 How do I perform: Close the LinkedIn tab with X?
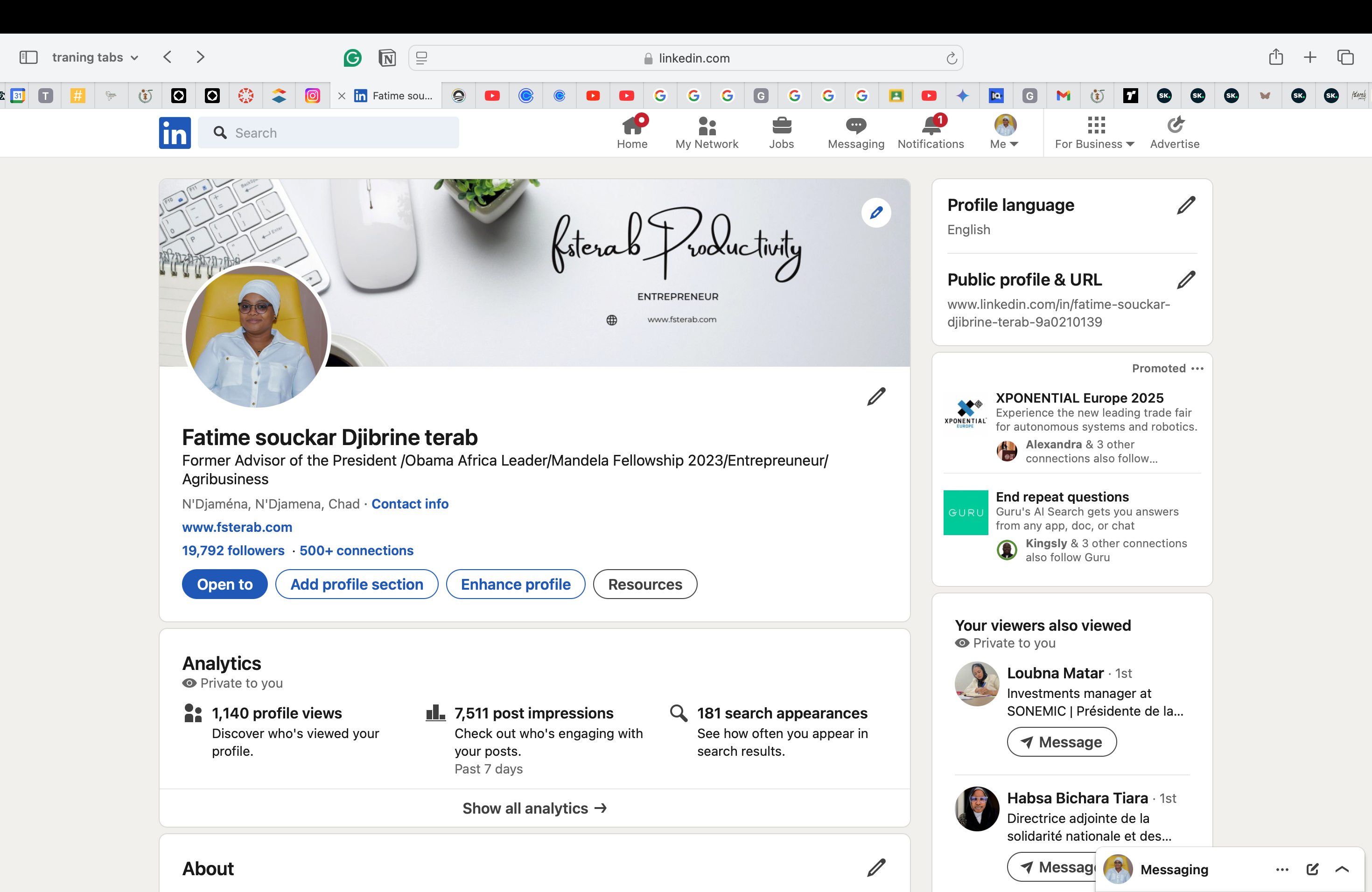coord(341,96)
